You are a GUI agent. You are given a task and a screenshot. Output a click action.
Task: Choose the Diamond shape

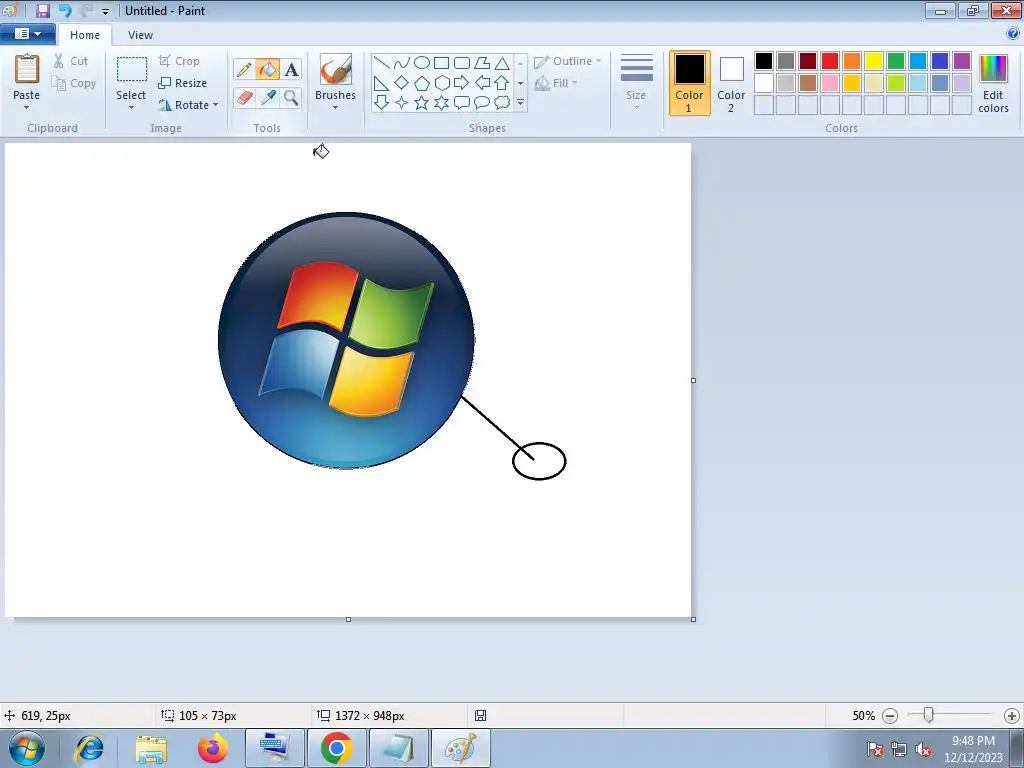pos(402,83)
